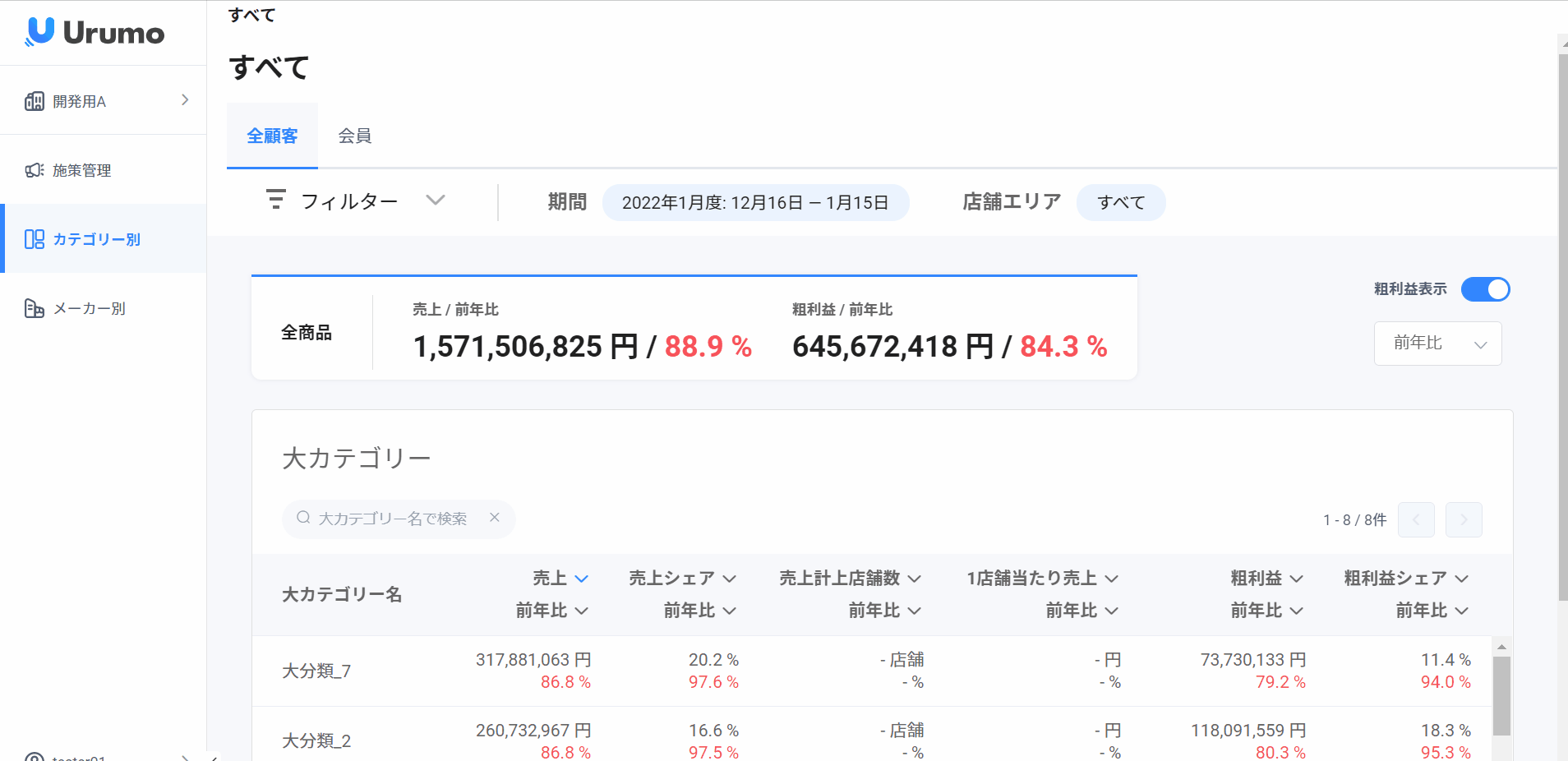Click the カテゴリー別 layout icon
Image resolution: width=1568 pixels, height=761 pixels.
coord(35,239)
